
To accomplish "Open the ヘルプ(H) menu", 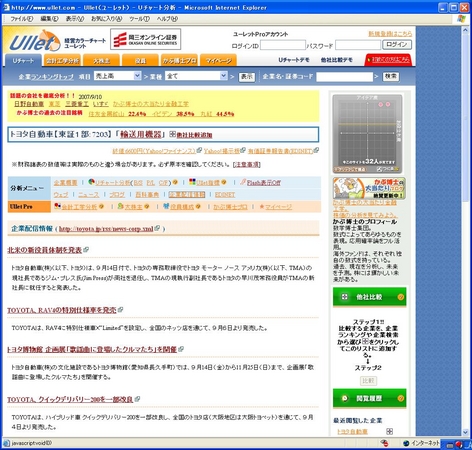I will click(167, 19).
